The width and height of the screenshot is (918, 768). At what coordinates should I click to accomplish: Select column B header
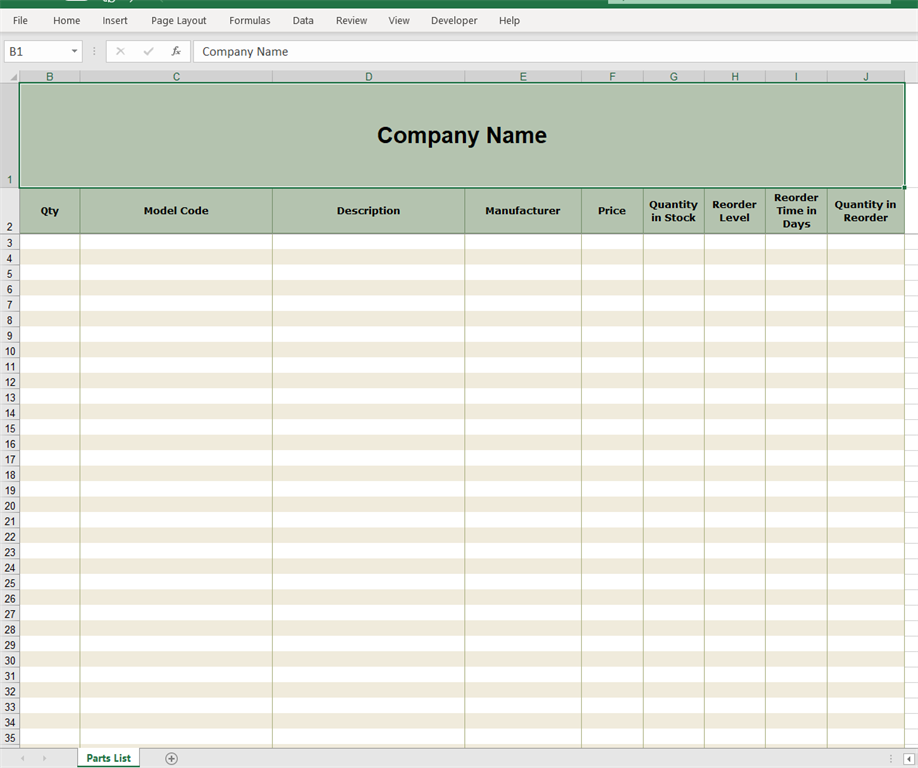[50, 77]
